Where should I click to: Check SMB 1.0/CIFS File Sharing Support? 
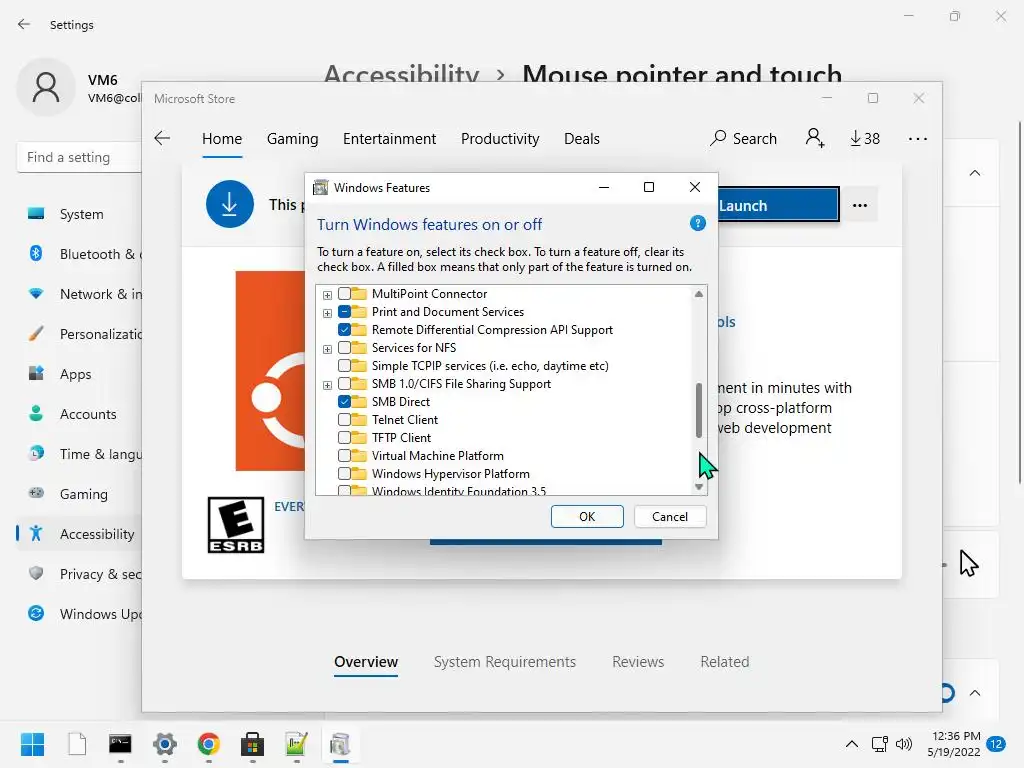(344, 383)
